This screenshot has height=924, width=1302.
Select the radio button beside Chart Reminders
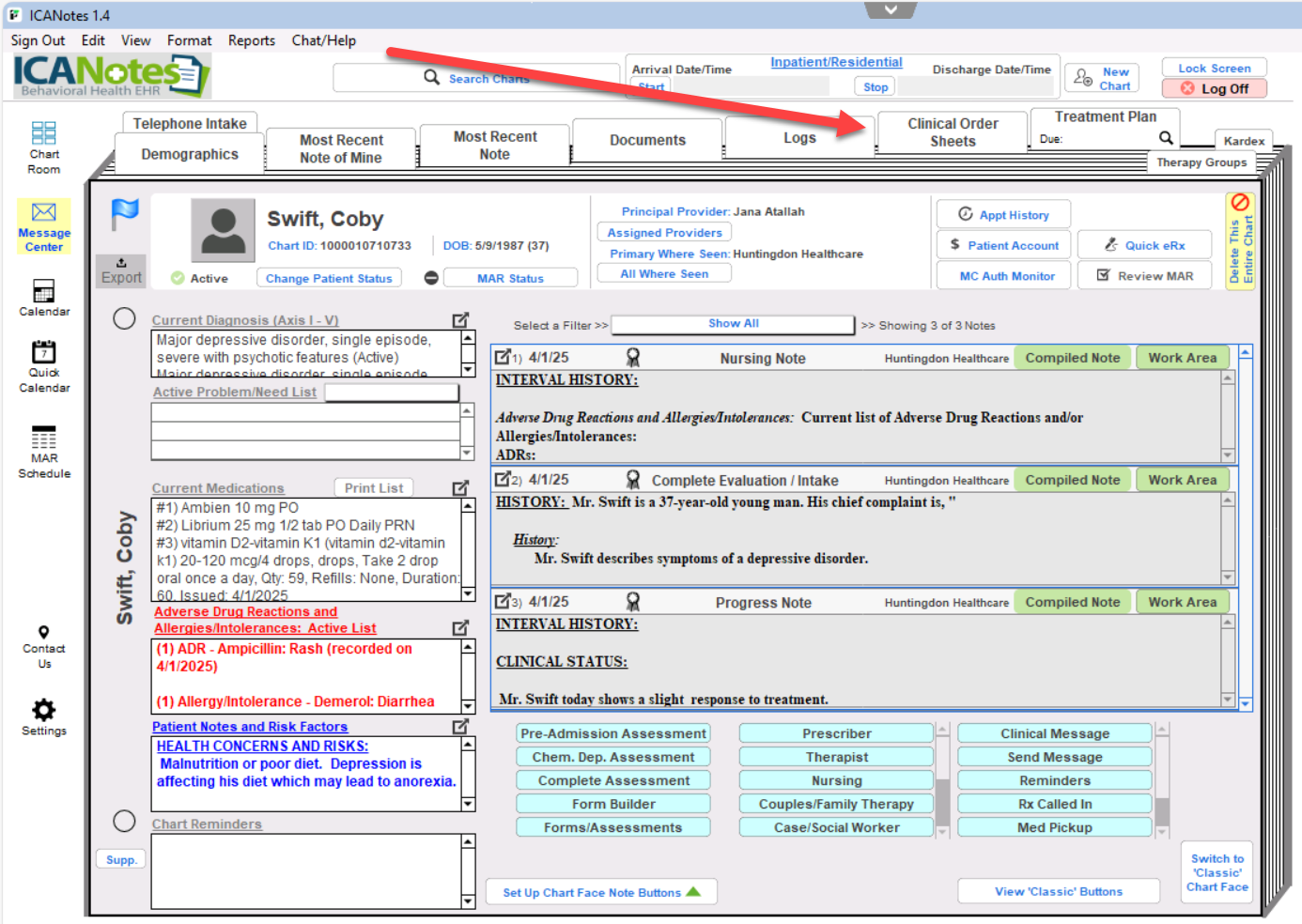pos(125,821)
